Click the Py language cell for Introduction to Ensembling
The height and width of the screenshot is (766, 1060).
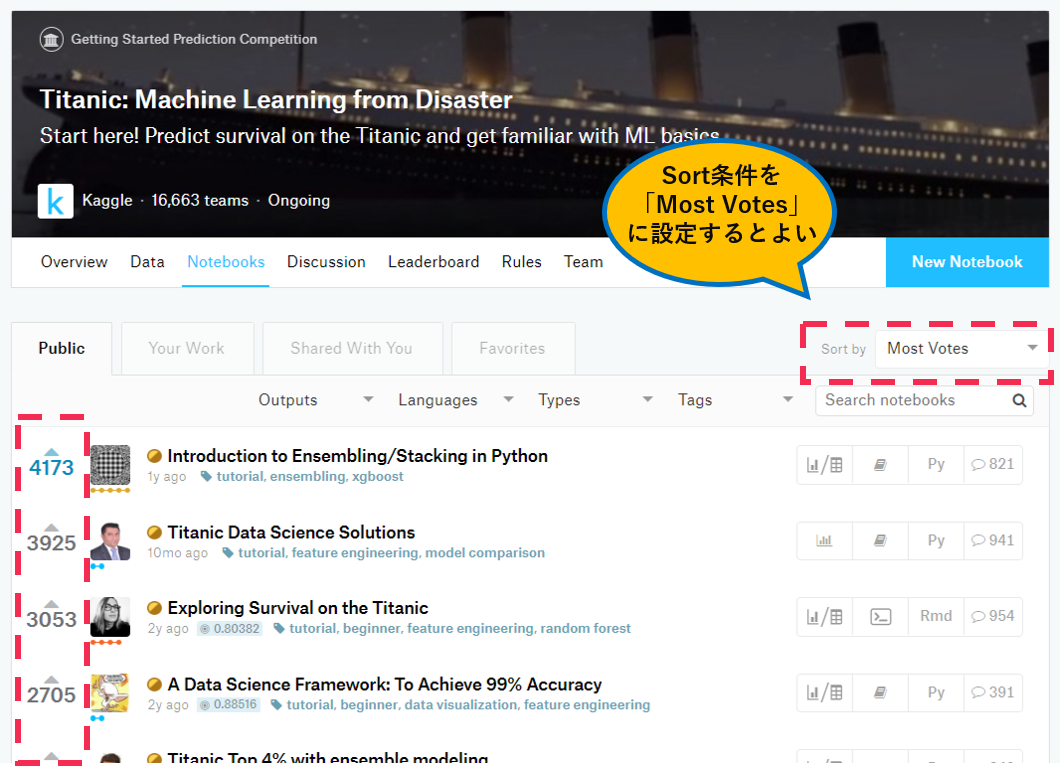click(x=936, y=464)
